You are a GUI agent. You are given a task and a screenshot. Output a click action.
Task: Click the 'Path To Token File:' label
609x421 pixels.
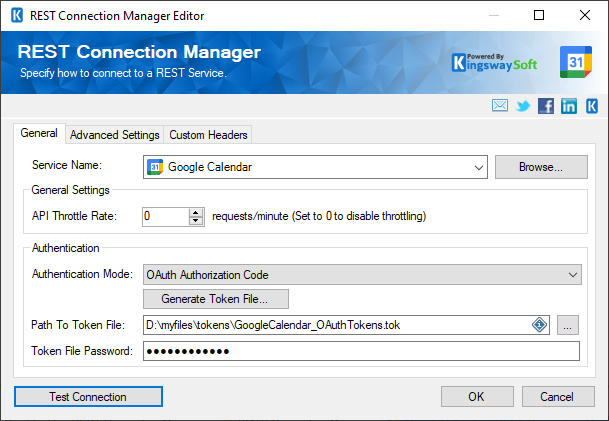(x=78, y=325)
